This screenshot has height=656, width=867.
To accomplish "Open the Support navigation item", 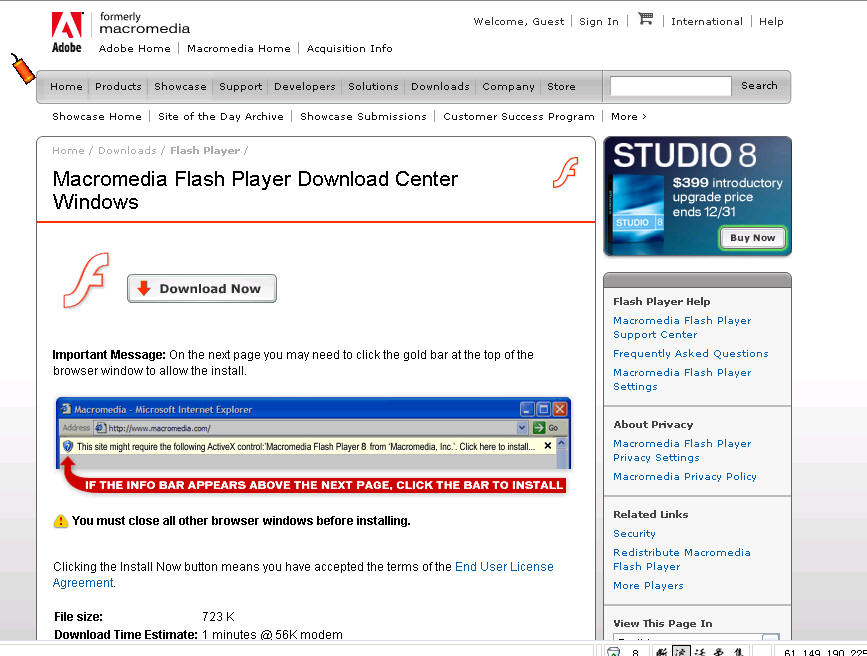I will [x=241, y=87].
